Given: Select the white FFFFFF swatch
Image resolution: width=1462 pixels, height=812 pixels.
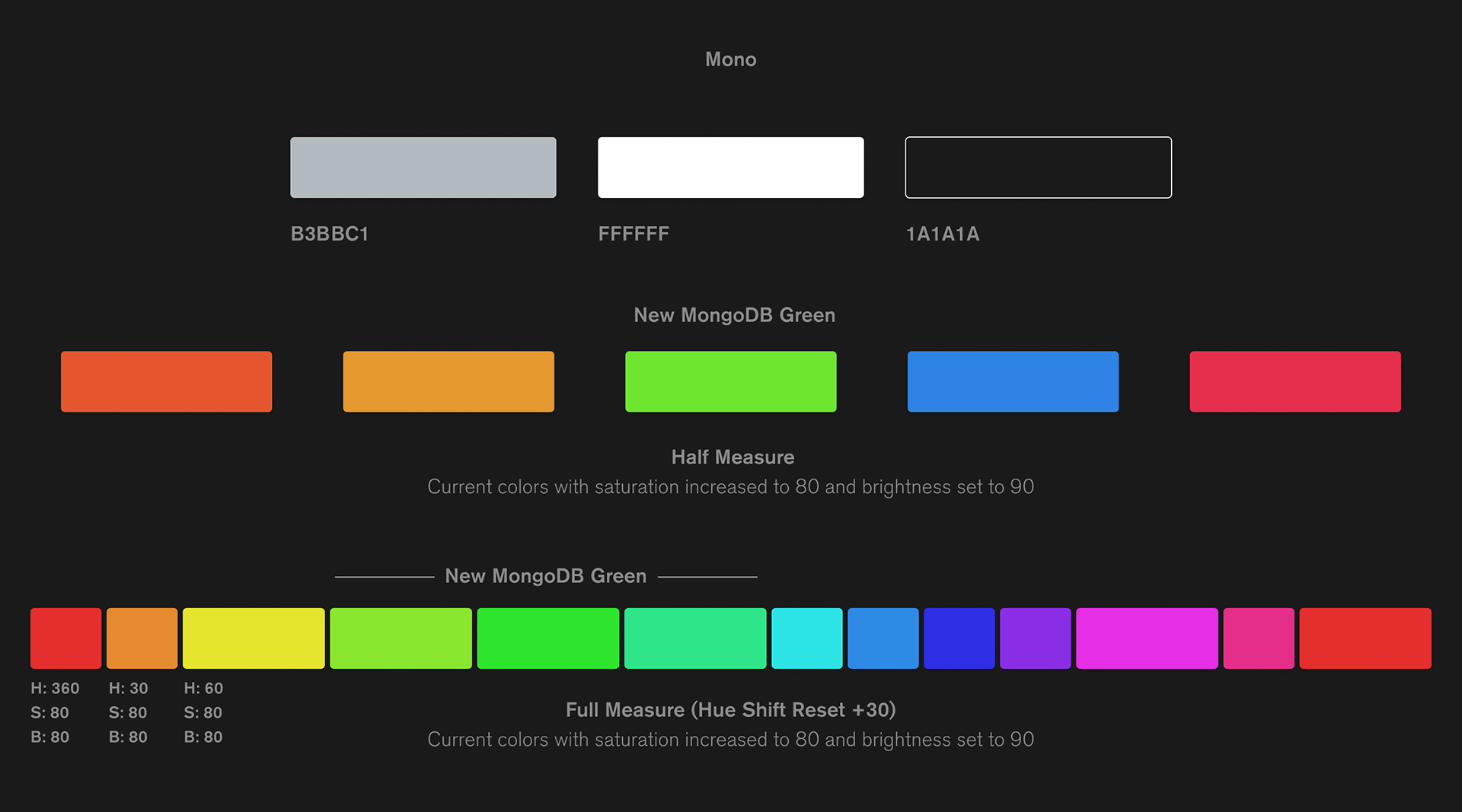Looking at the screenshot, I should pos(731,167).
